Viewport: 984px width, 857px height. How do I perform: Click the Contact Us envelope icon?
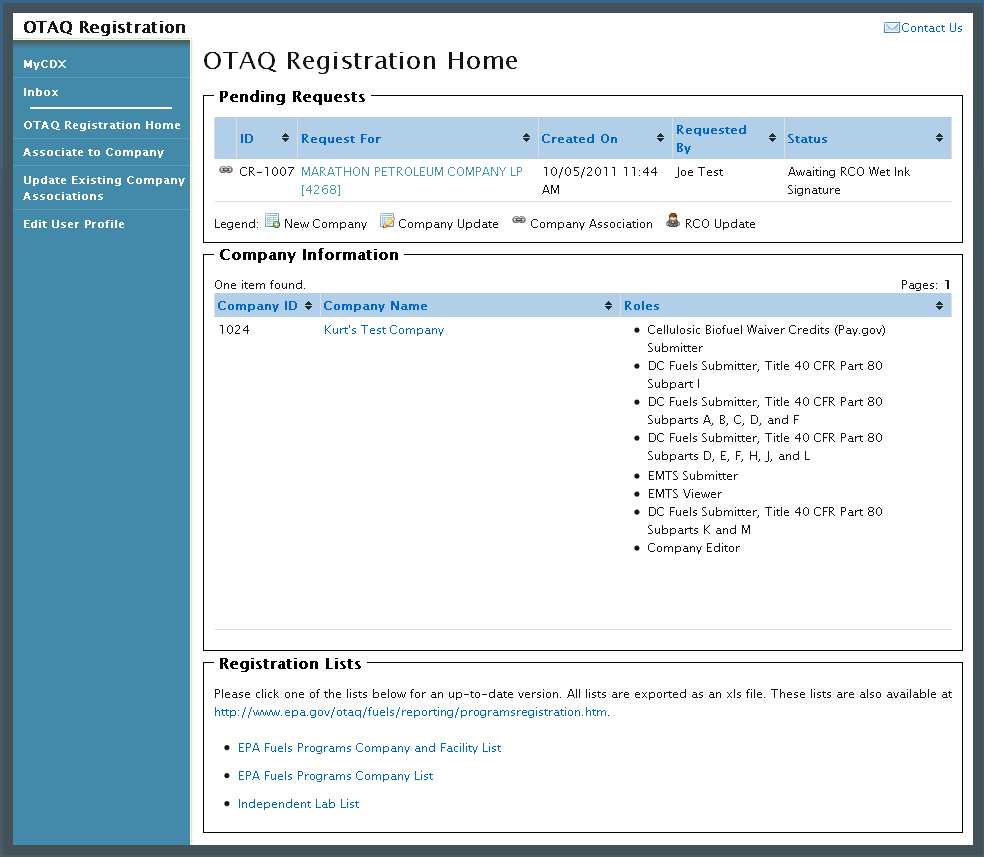(891, 28)
